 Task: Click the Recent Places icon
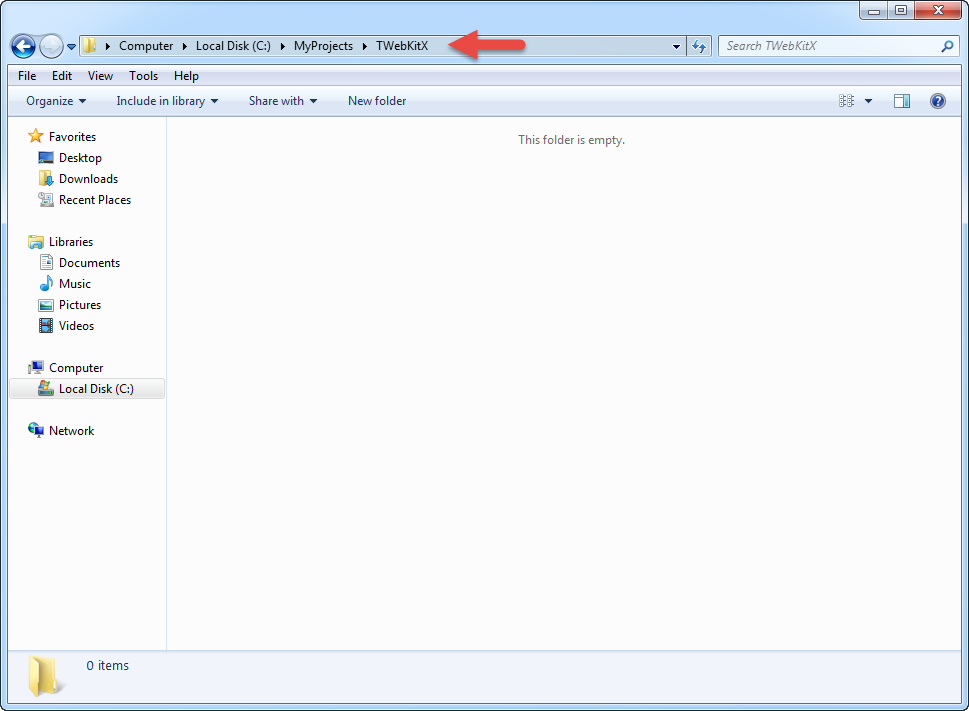click(46, 200)
